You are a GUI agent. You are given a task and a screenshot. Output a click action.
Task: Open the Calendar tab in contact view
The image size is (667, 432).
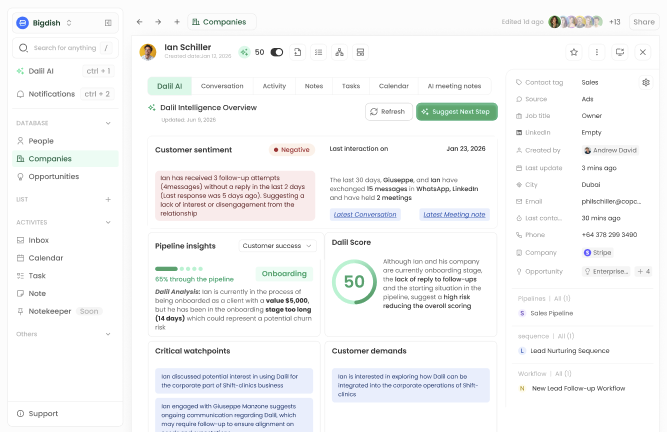coord(394,86)
